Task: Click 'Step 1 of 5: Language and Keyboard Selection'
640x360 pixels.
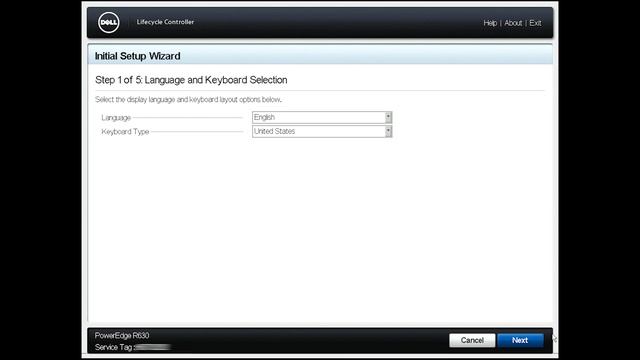Action: click(x=191, y=80)
